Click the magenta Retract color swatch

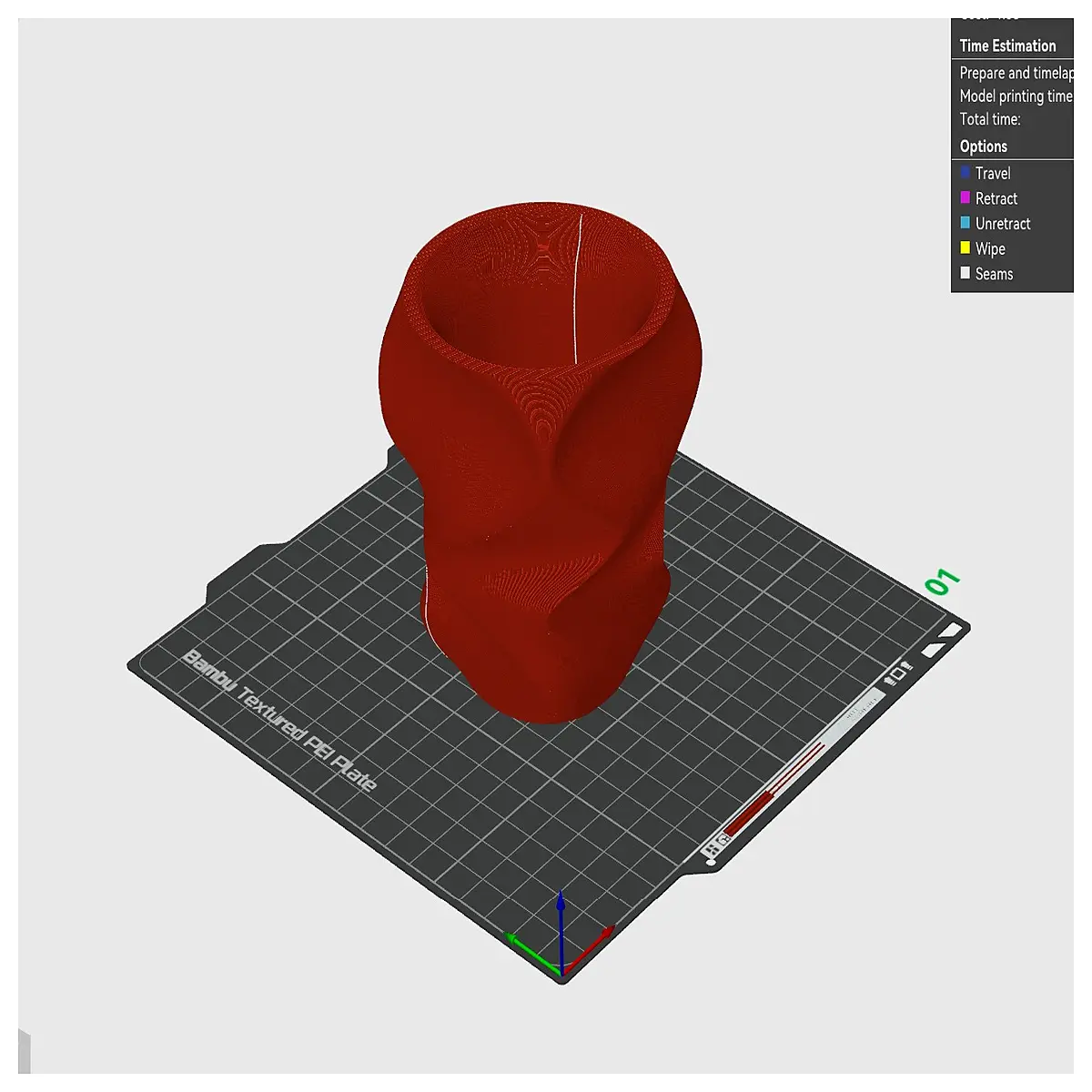point(965,197)
